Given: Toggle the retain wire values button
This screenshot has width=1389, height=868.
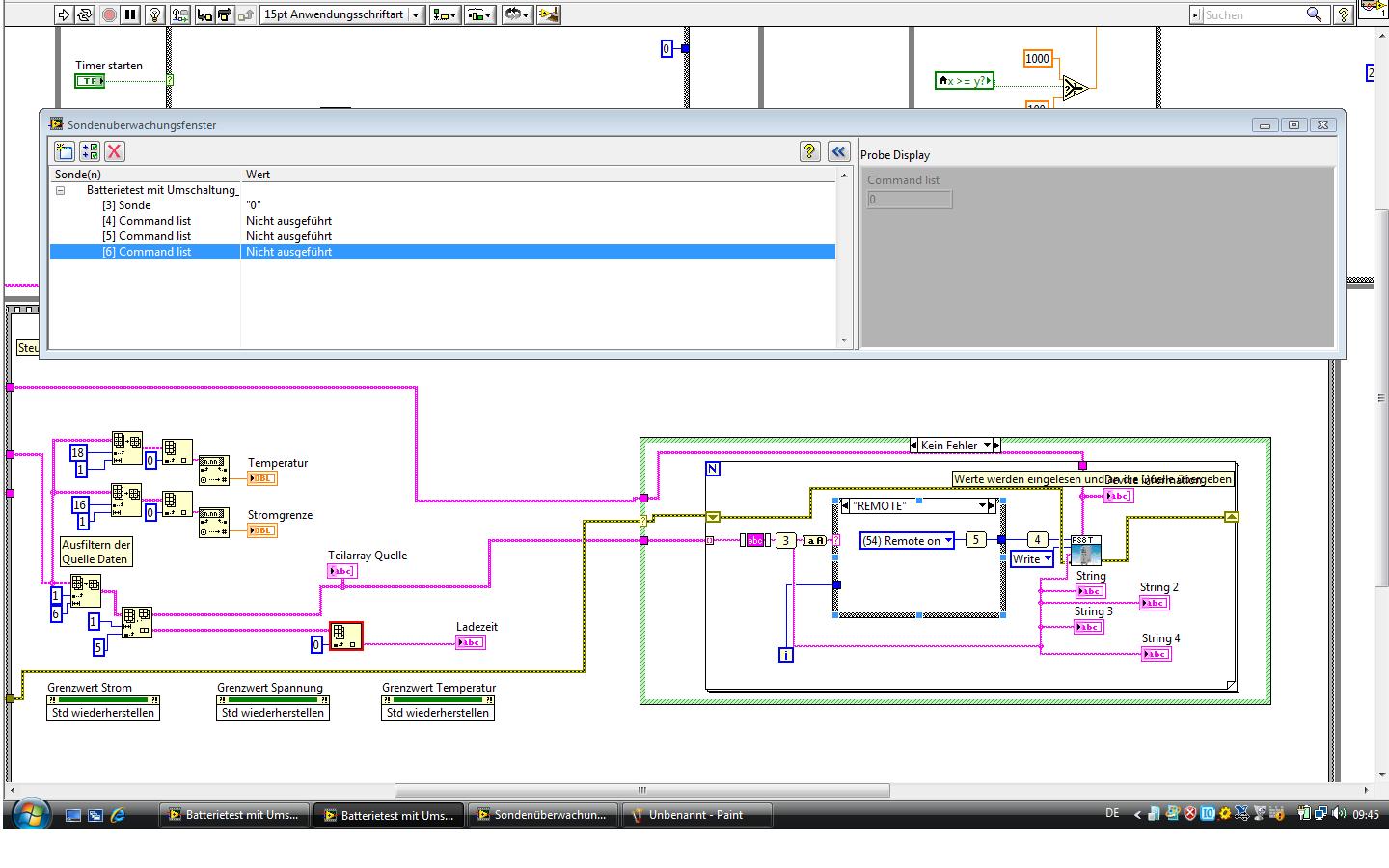Looking at the screenshot, I should (x=179, y=14).
